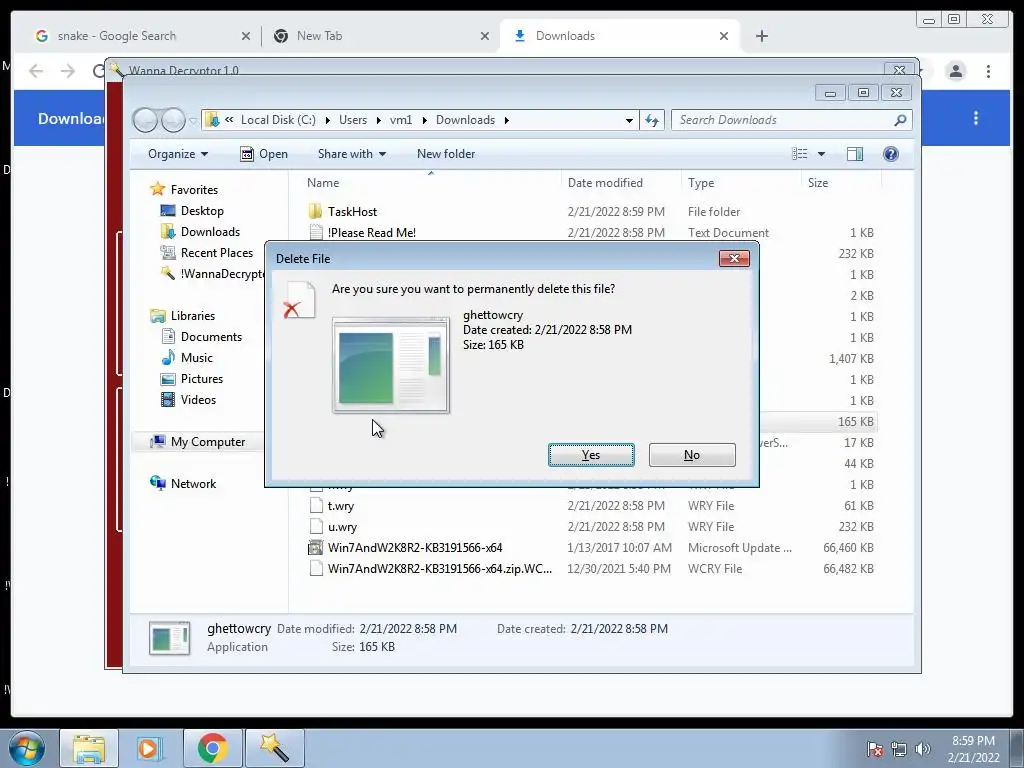Click ghettowcry thumbnail in delete dialog
This screenshot has width=1024, height=768.
[391, 365]
